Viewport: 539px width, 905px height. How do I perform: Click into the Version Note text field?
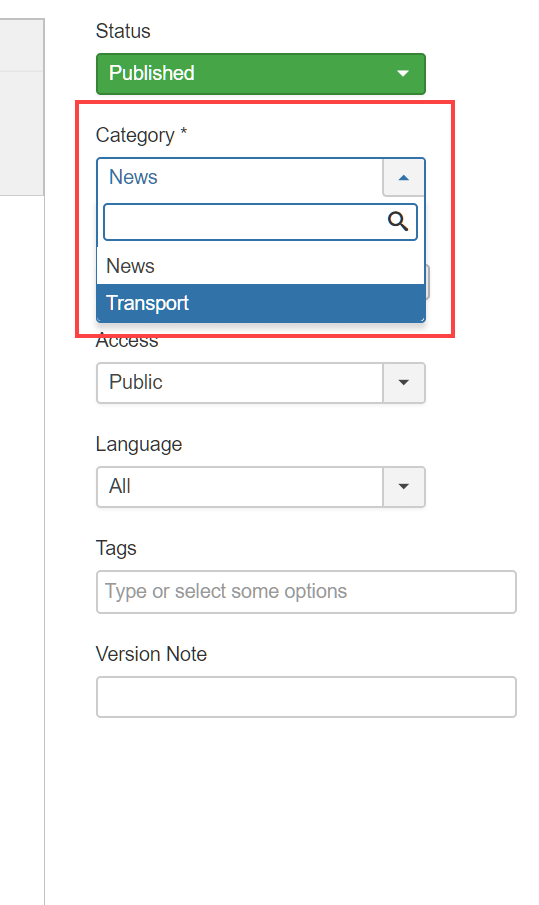pos(306,697)
